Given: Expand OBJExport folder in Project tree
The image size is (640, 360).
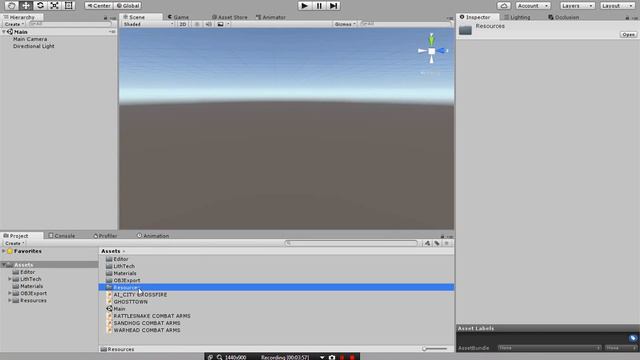Looking at the screenshot, I should pyautogui.click(x=10, y=293).
